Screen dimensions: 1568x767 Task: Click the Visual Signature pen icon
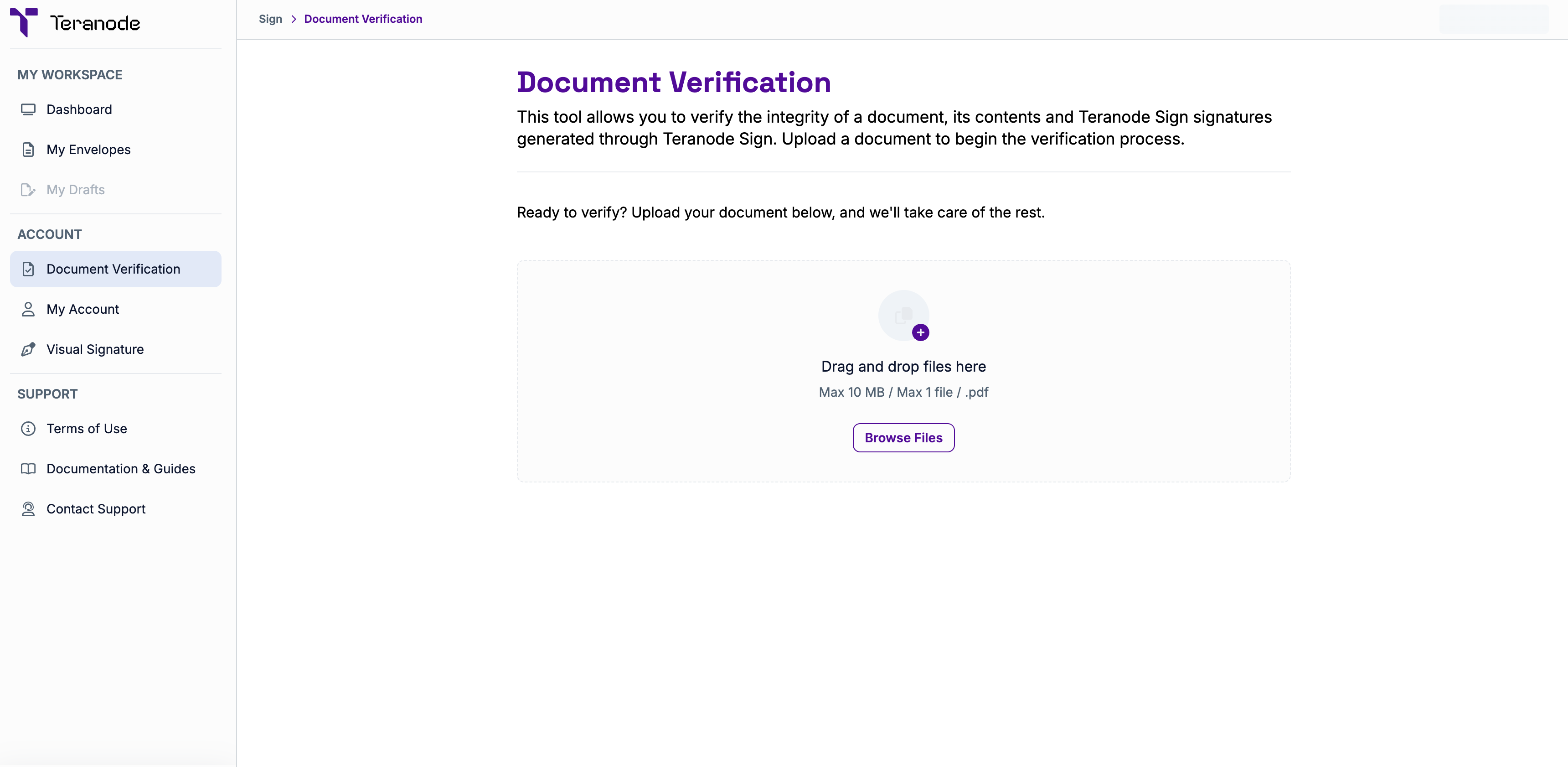pos(28,349)
